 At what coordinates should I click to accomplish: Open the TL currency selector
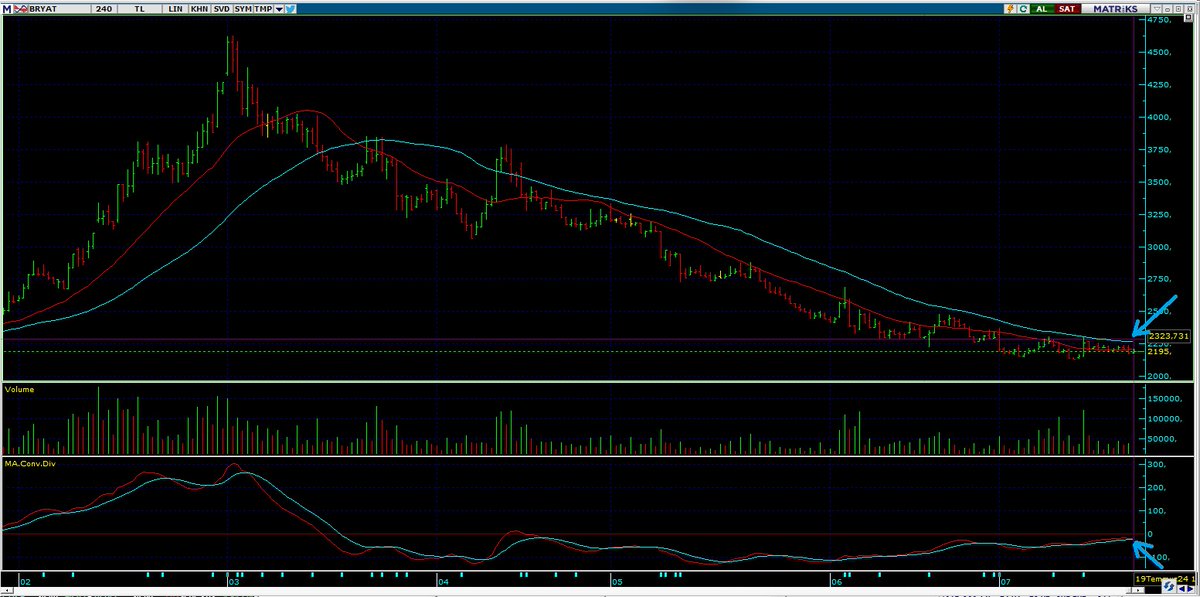point(139,9)
